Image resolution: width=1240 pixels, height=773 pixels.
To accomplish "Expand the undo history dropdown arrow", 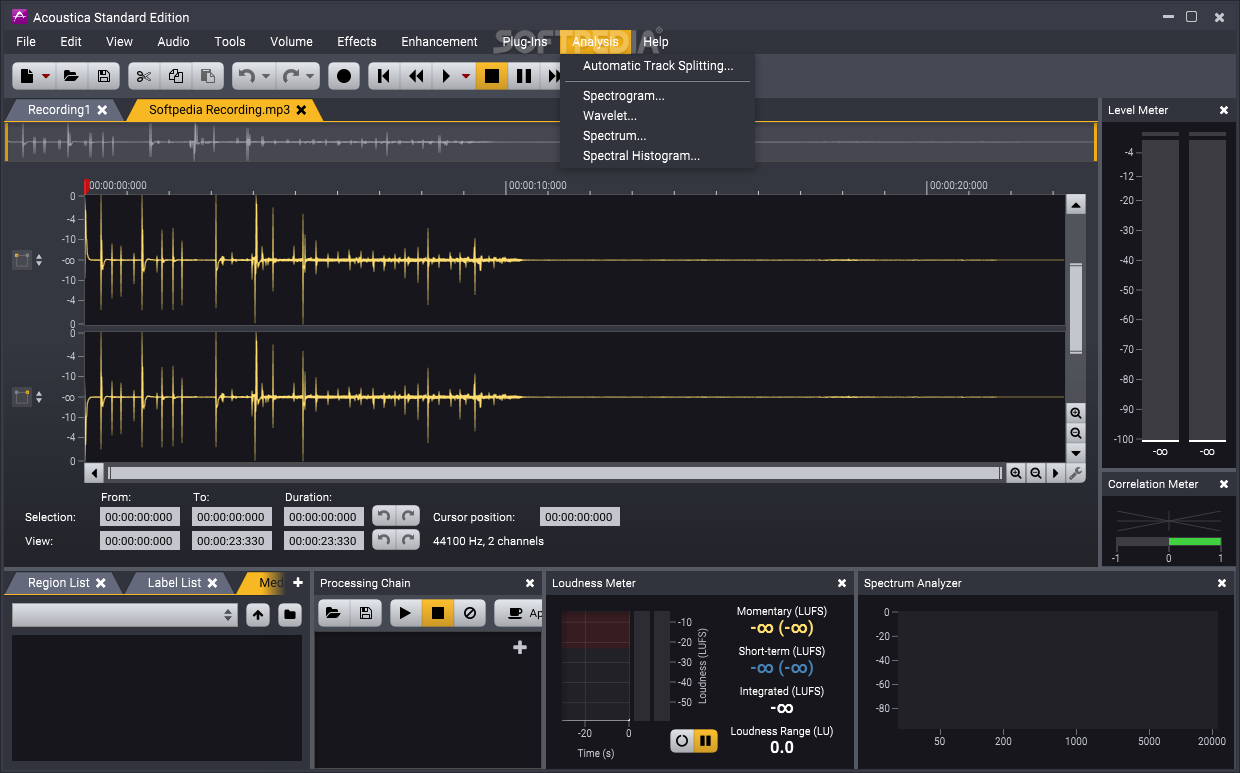I will 266,76.
